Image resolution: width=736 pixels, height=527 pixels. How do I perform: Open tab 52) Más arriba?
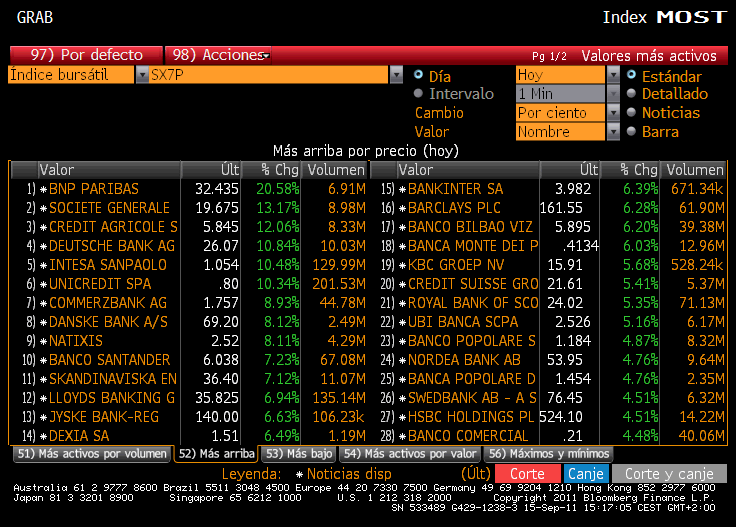pos(216,454)
